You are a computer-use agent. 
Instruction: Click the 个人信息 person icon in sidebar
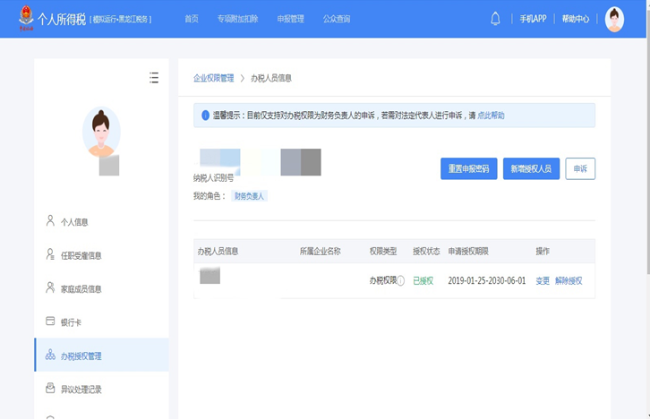point(50,221)
